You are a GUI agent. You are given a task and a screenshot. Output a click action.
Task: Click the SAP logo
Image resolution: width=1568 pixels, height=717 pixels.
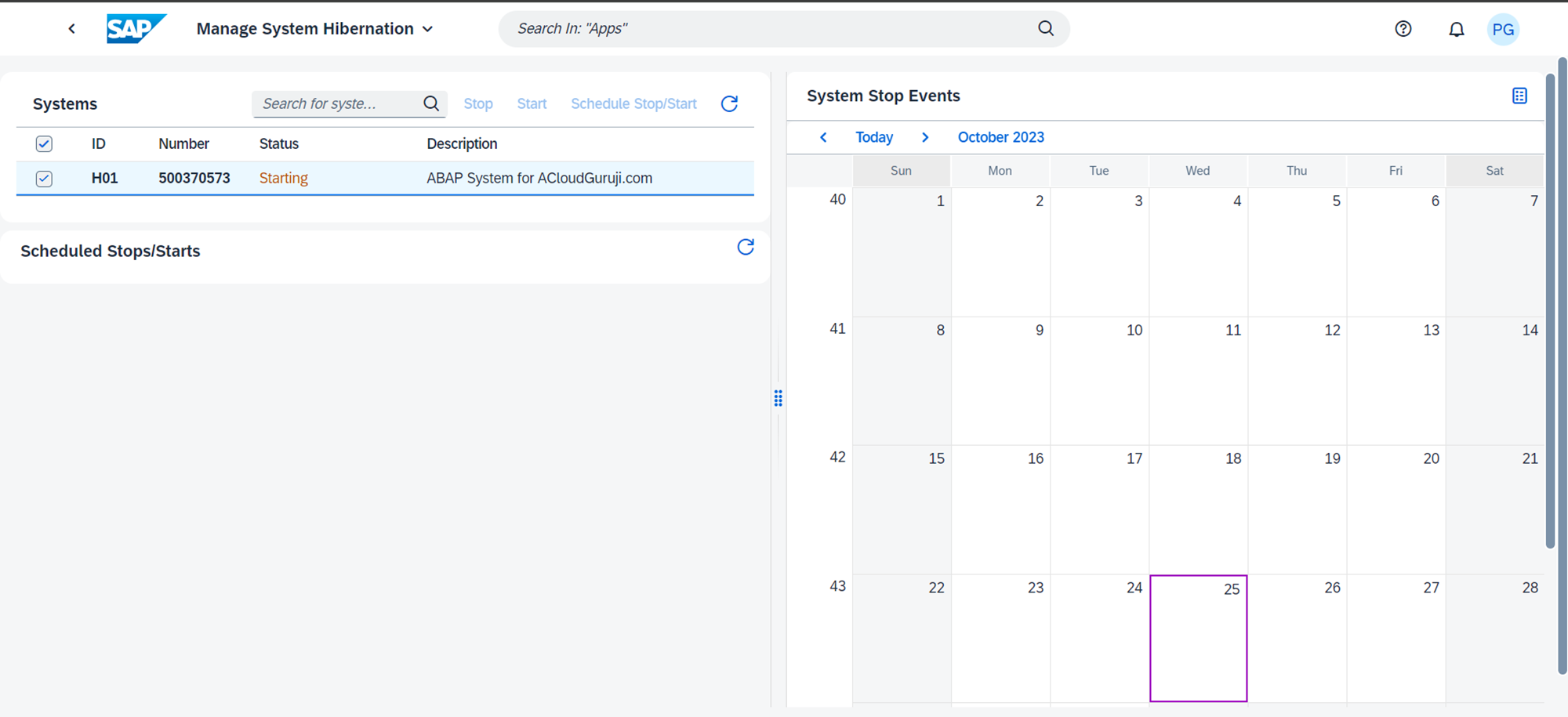point(136,29)
